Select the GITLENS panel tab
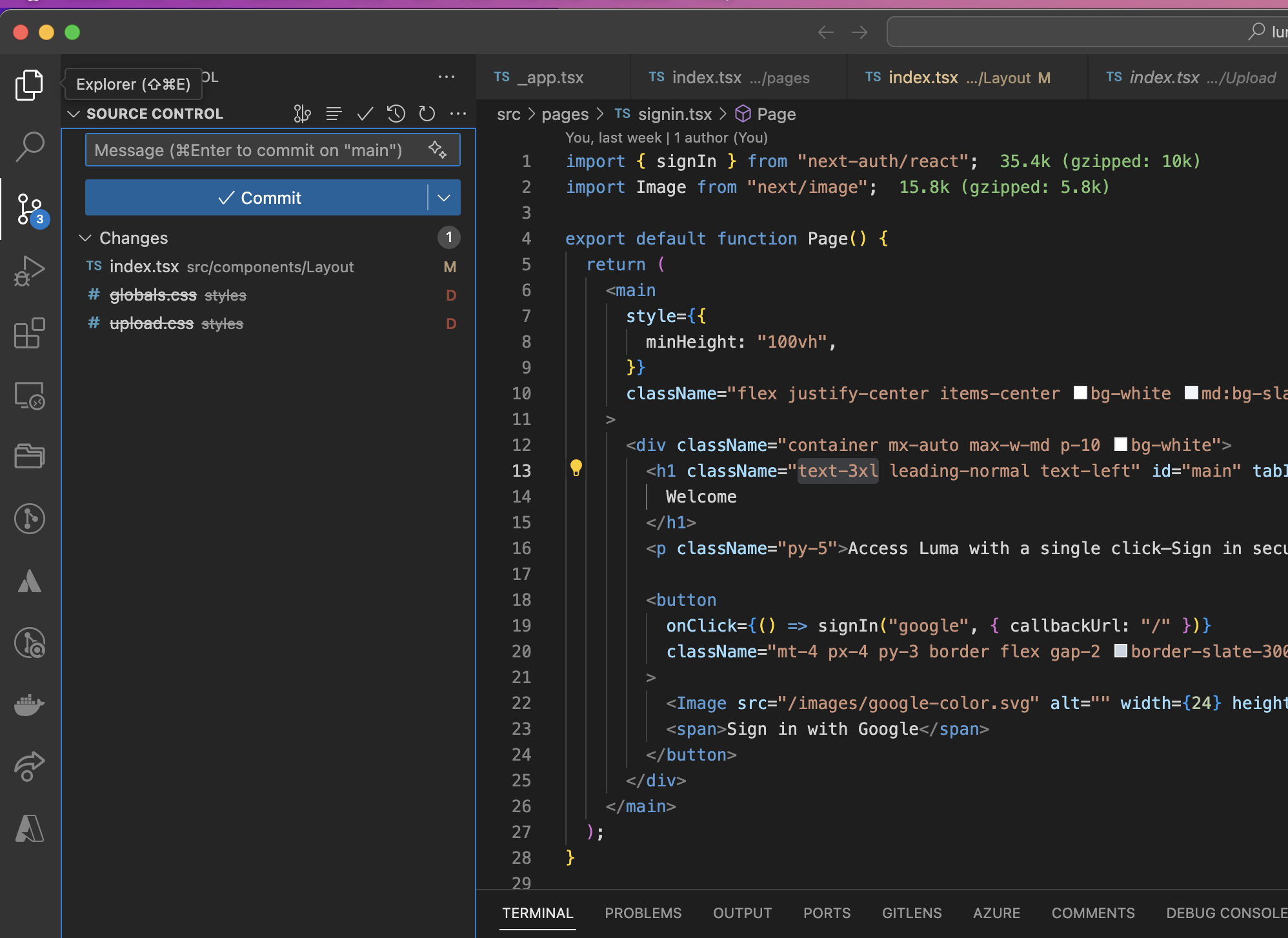The image size is (1288, 938). click(912, 913)
